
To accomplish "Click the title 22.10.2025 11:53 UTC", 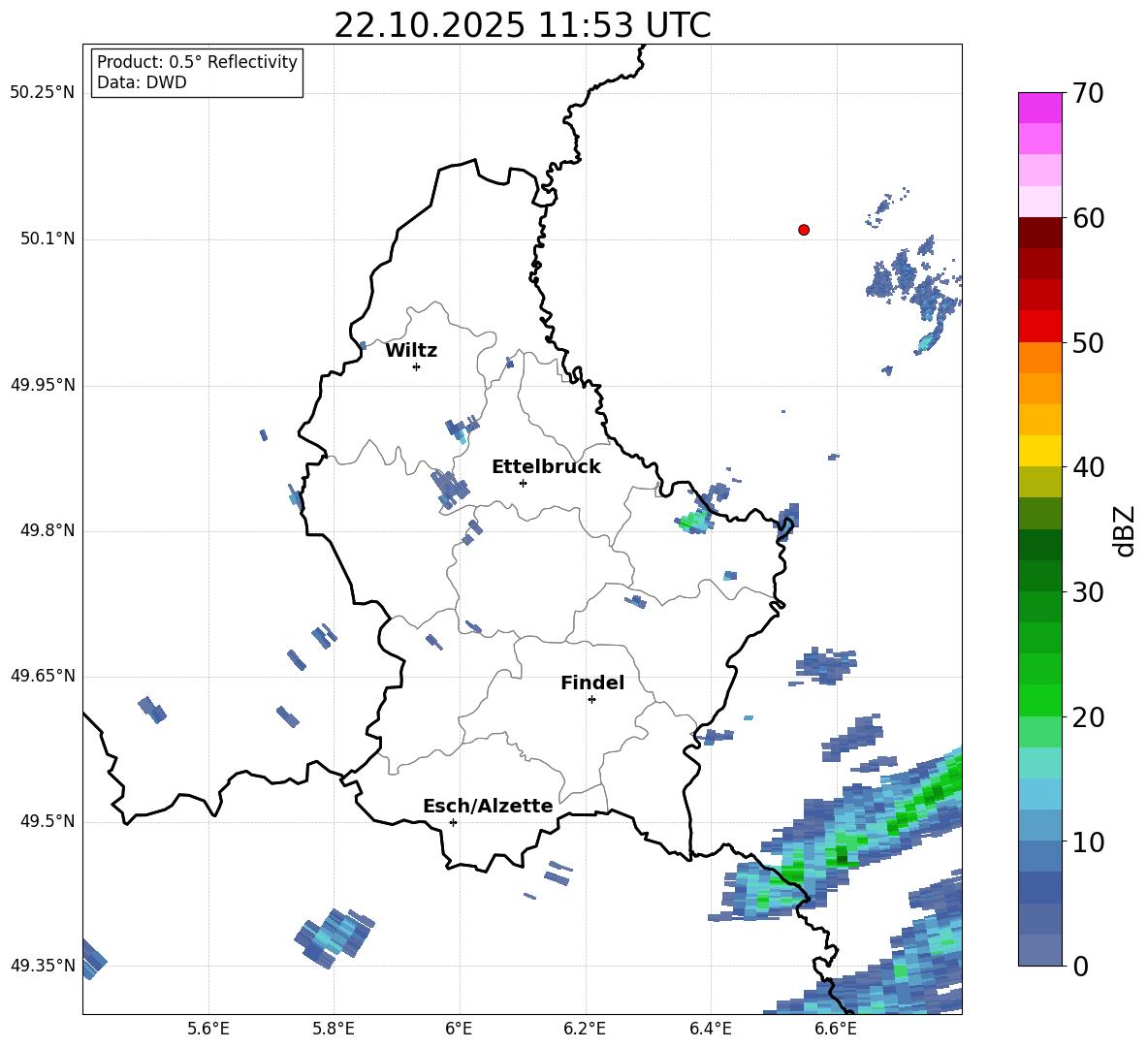I will click(x=523, y=25).
